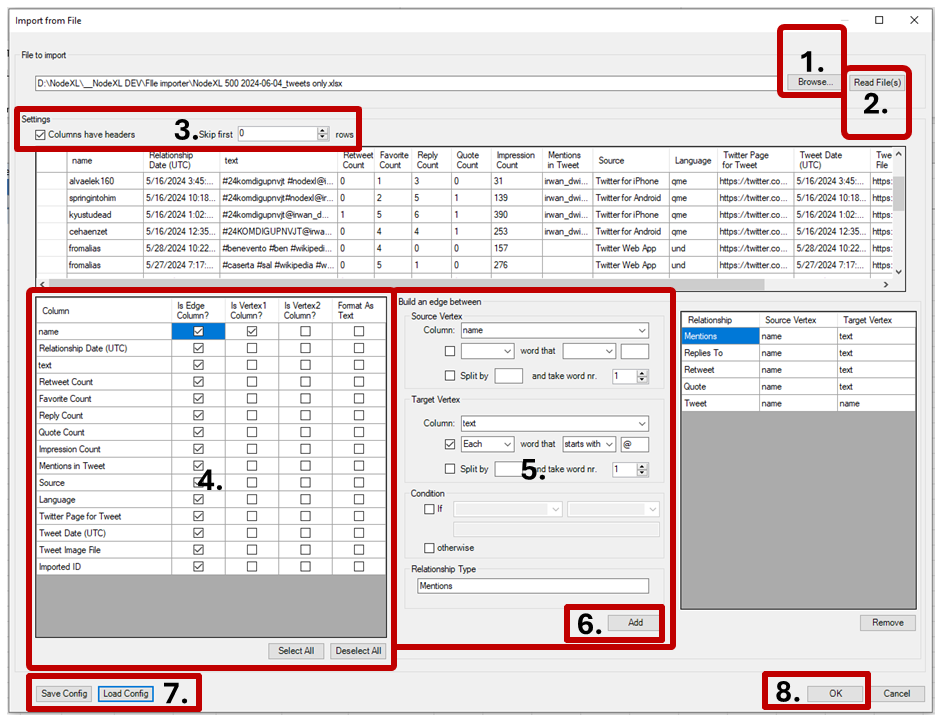The height and width of the screenshot is (720, 942).
Task: Increase the Skip first rows spinner
Action: (x=322, y=130)
